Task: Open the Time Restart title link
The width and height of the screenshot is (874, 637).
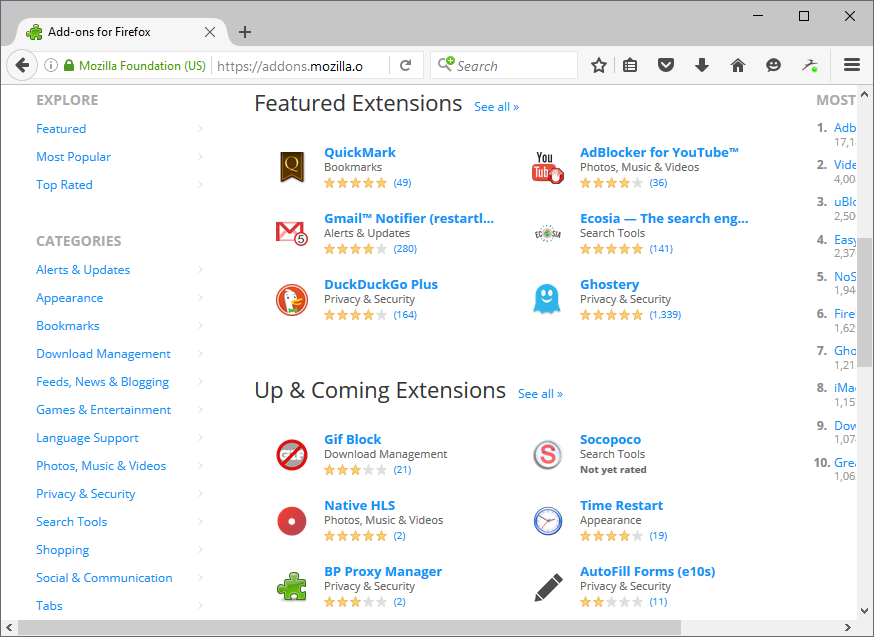Action: pos(621,505)
